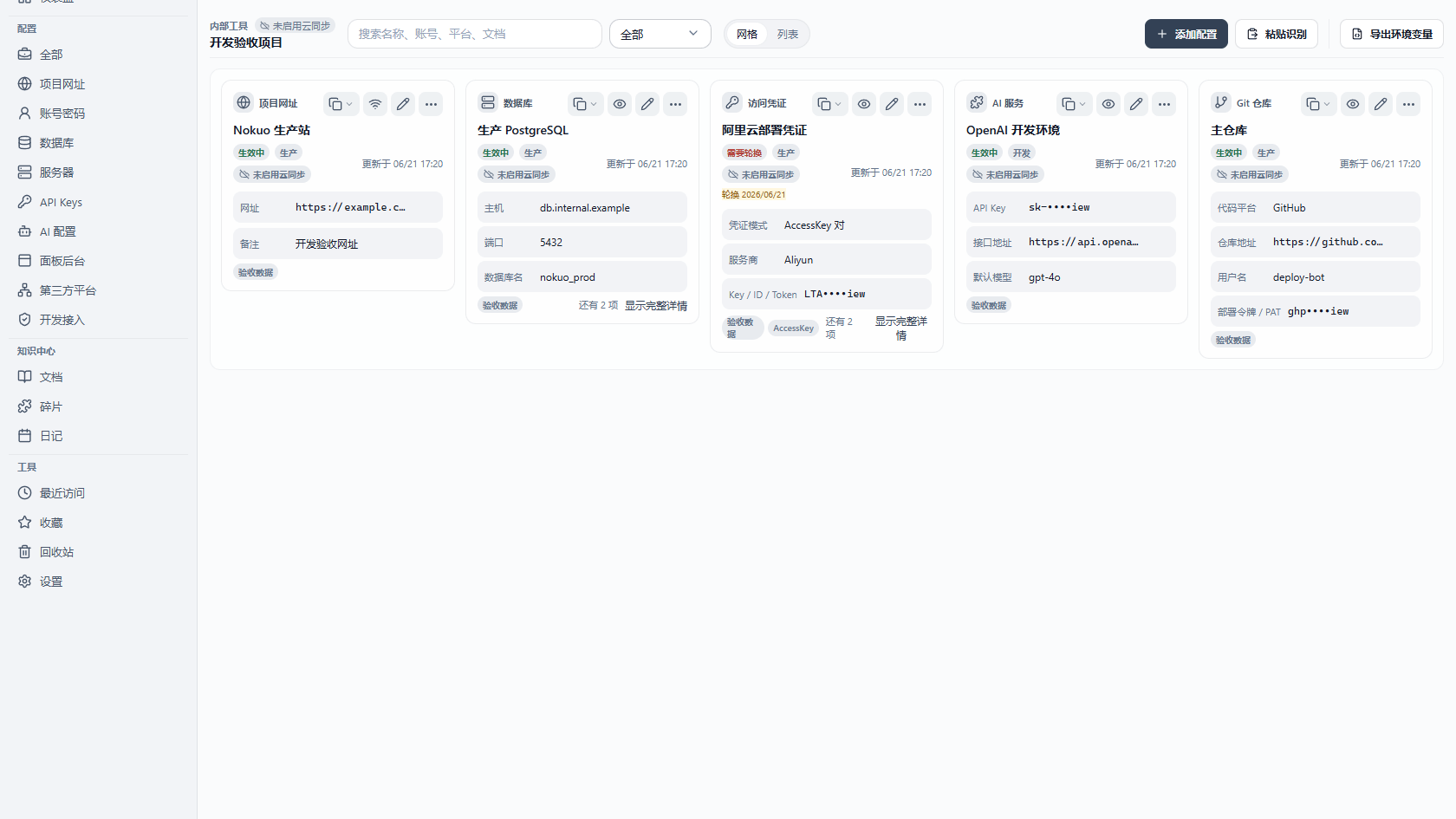Image resolution: width=1456 pixels, height=819 pixels.
Task: Edit the 主仓库 Git card
Action: coord(1381,104)
